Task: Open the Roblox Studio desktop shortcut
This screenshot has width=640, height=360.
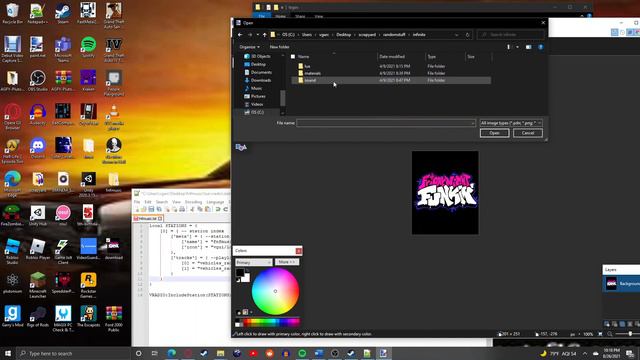Action: pos(12,252)
